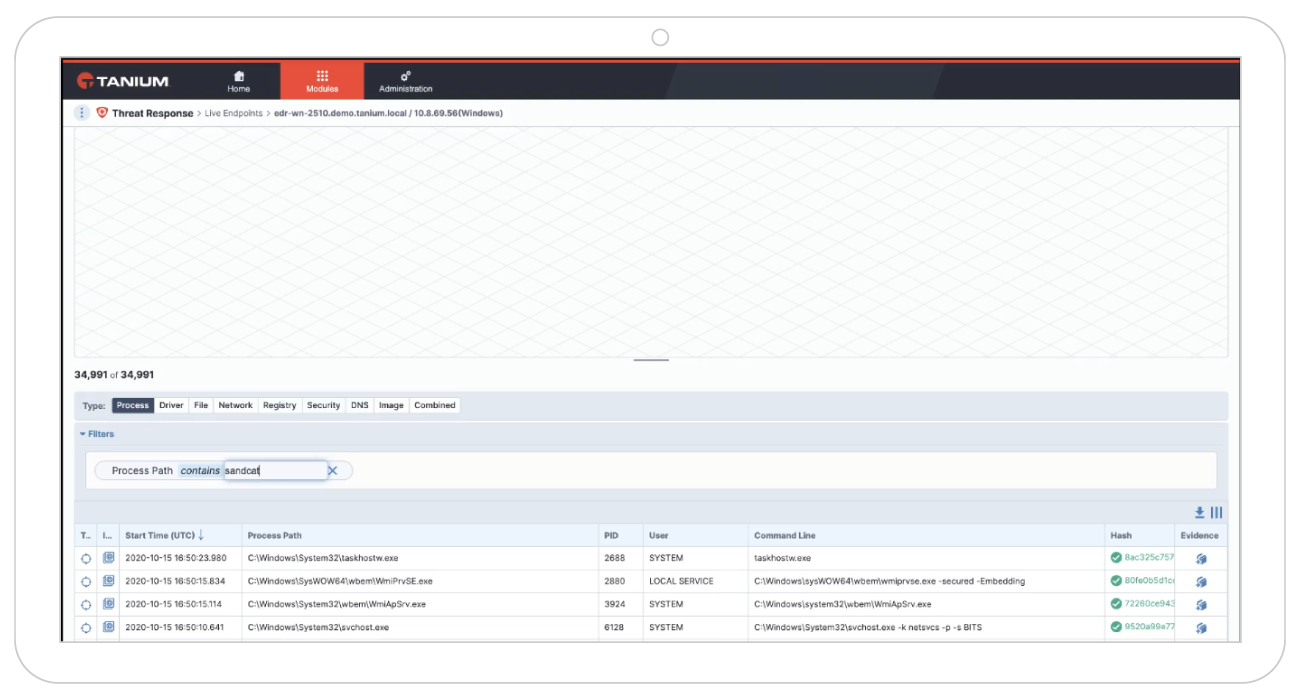
Task: Select the Network event type
Action: click(x=236, y=405)
